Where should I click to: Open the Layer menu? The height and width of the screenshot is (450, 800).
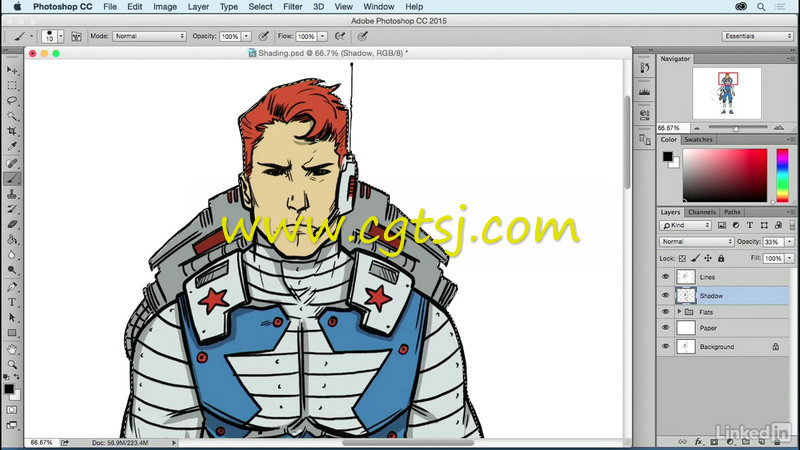pos(198,7)
